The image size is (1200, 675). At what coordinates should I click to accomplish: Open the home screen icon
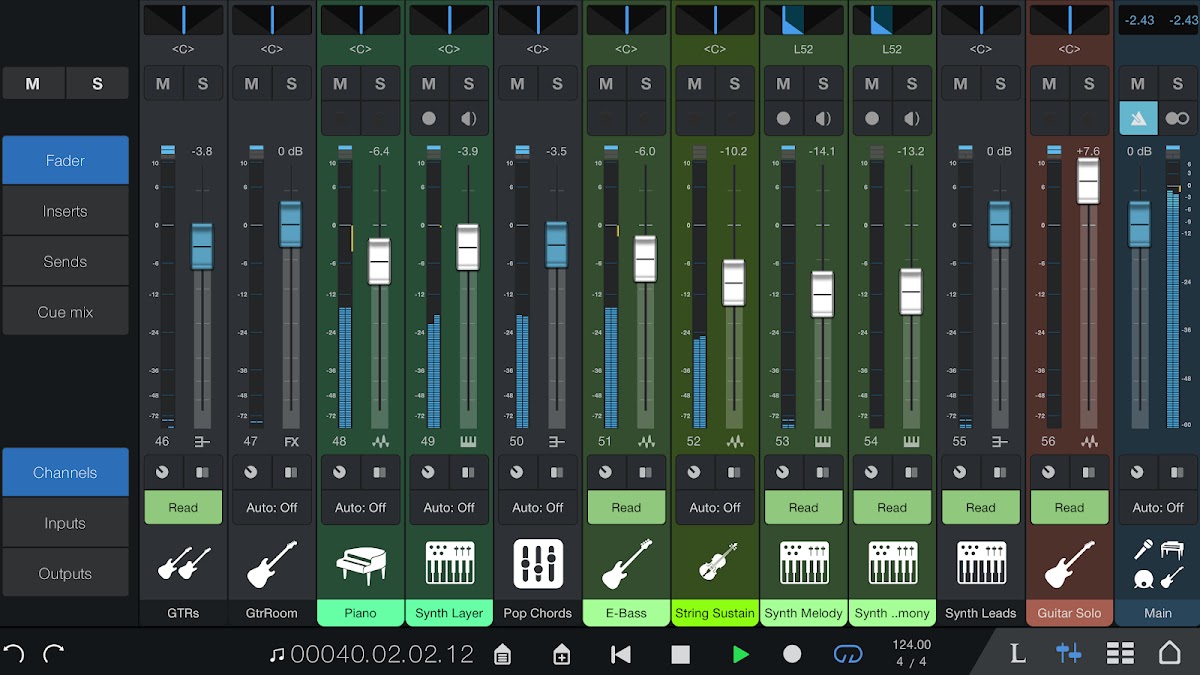point(1169,654)
